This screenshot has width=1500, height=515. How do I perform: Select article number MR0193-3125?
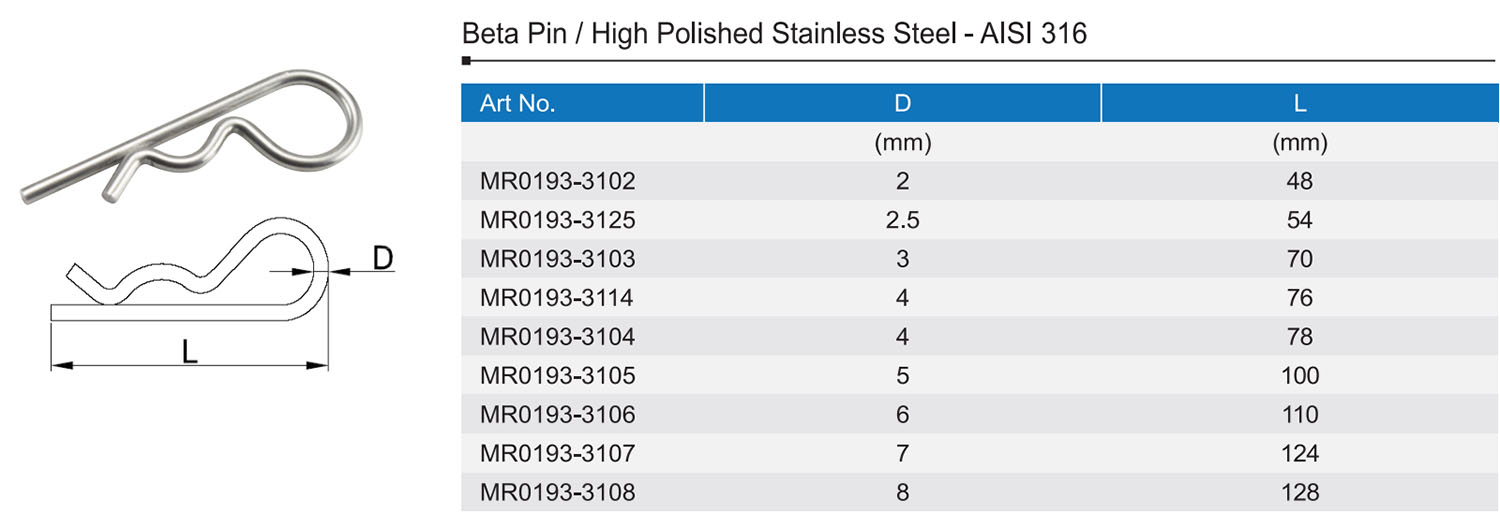point(557,220)
